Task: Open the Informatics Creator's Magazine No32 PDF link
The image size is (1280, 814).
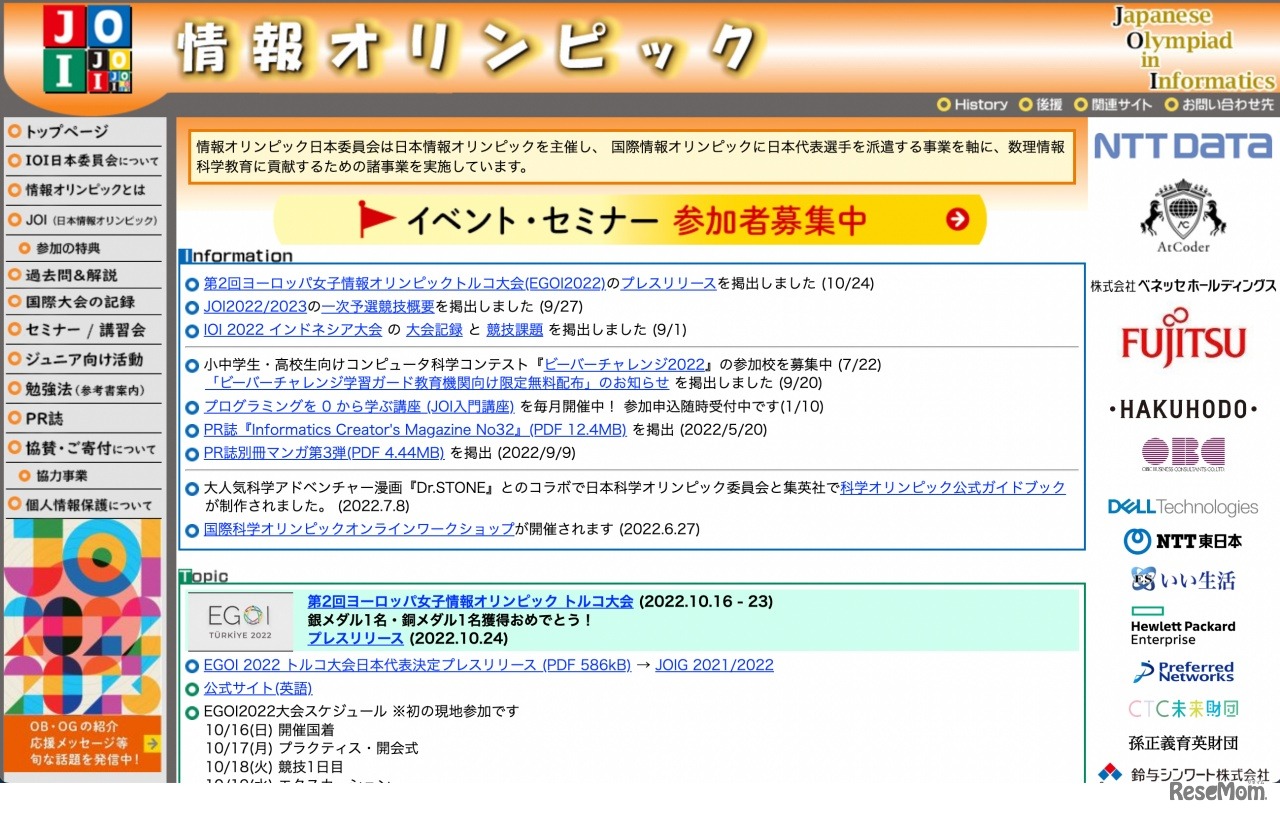Action: [x=415, y=429]
